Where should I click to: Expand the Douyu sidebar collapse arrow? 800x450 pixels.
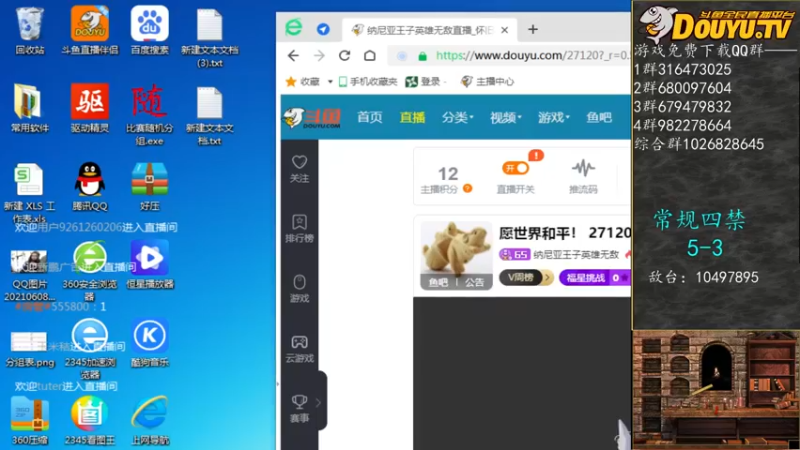click(318, 403)
